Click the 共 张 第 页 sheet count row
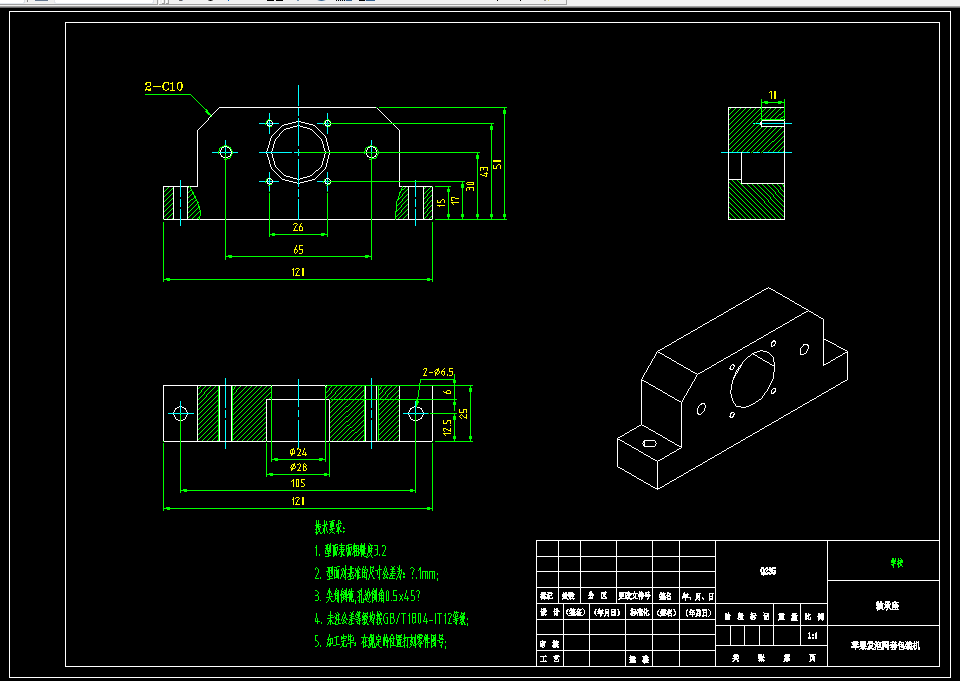This screenshot has height=681, width=960. tap(773, 658)
